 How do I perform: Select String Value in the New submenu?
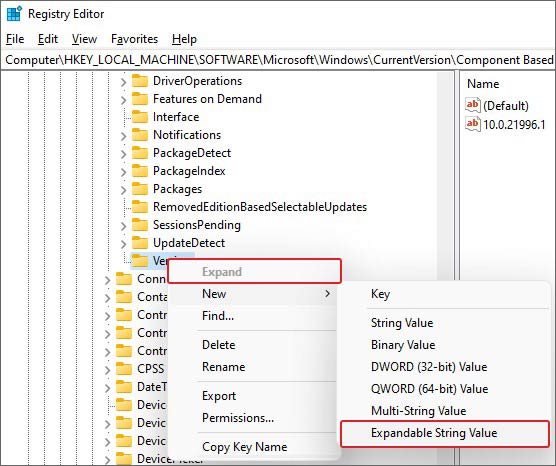pos(445,323)
